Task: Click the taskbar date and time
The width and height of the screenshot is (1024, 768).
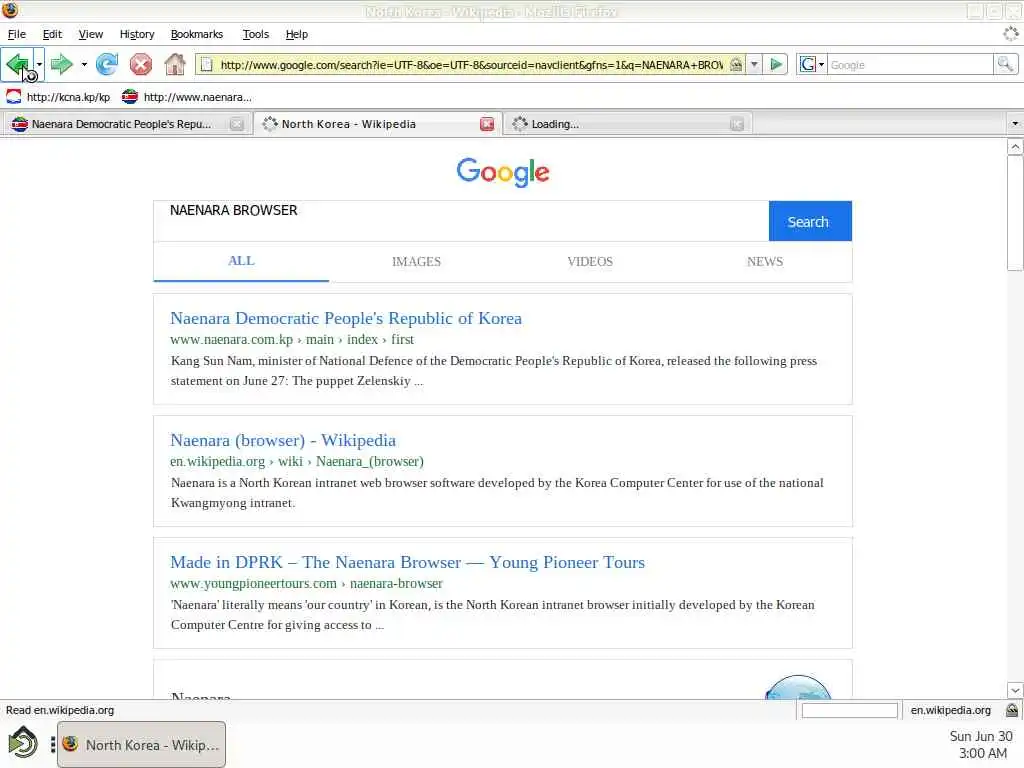Action: click(x=980, y=744)
